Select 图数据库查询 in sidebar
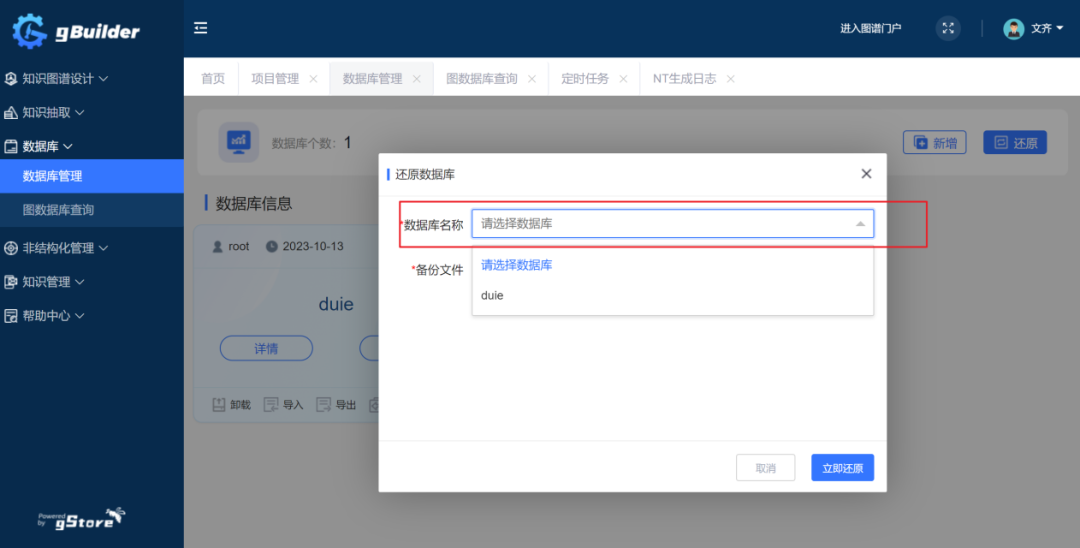1080x548 pixels. (92, 210)
